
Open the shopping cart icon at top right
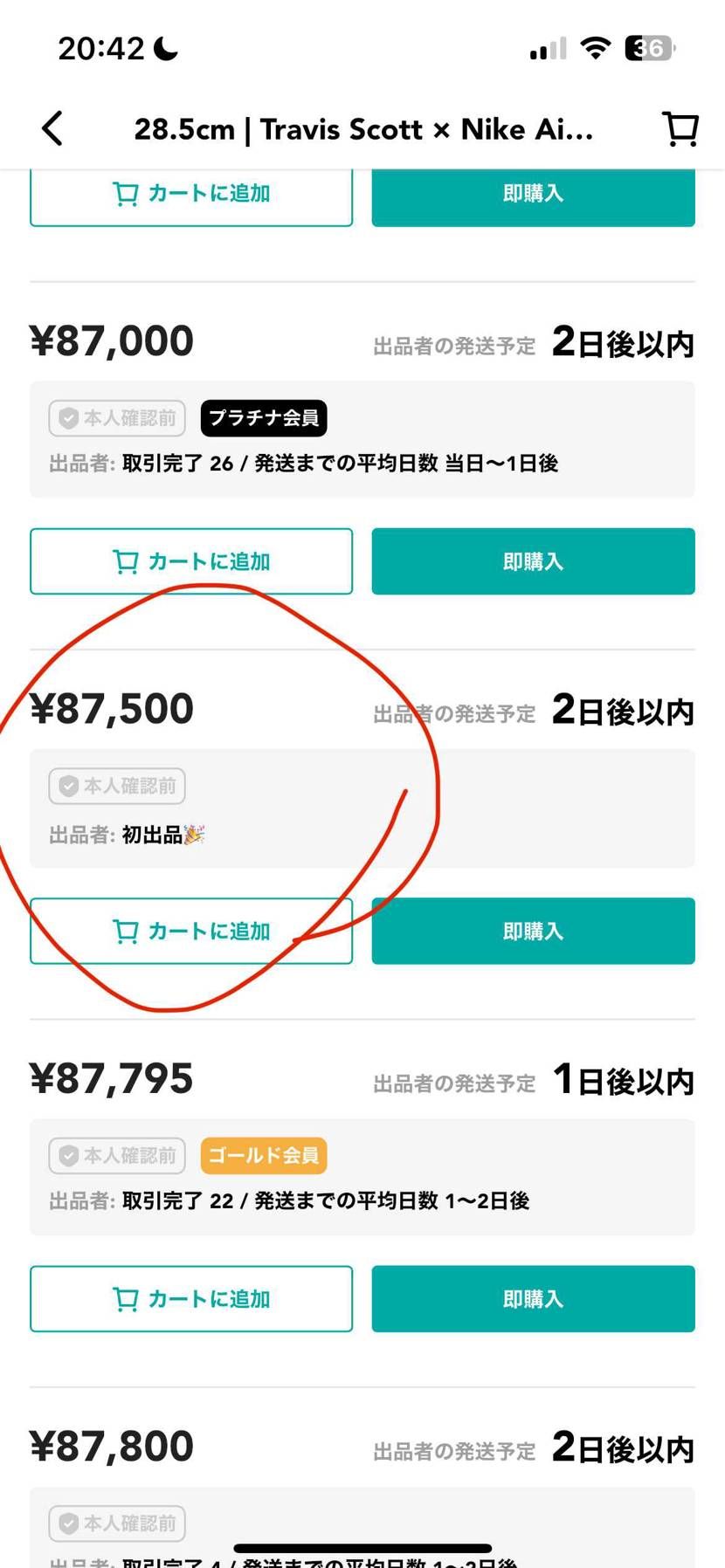680,128
